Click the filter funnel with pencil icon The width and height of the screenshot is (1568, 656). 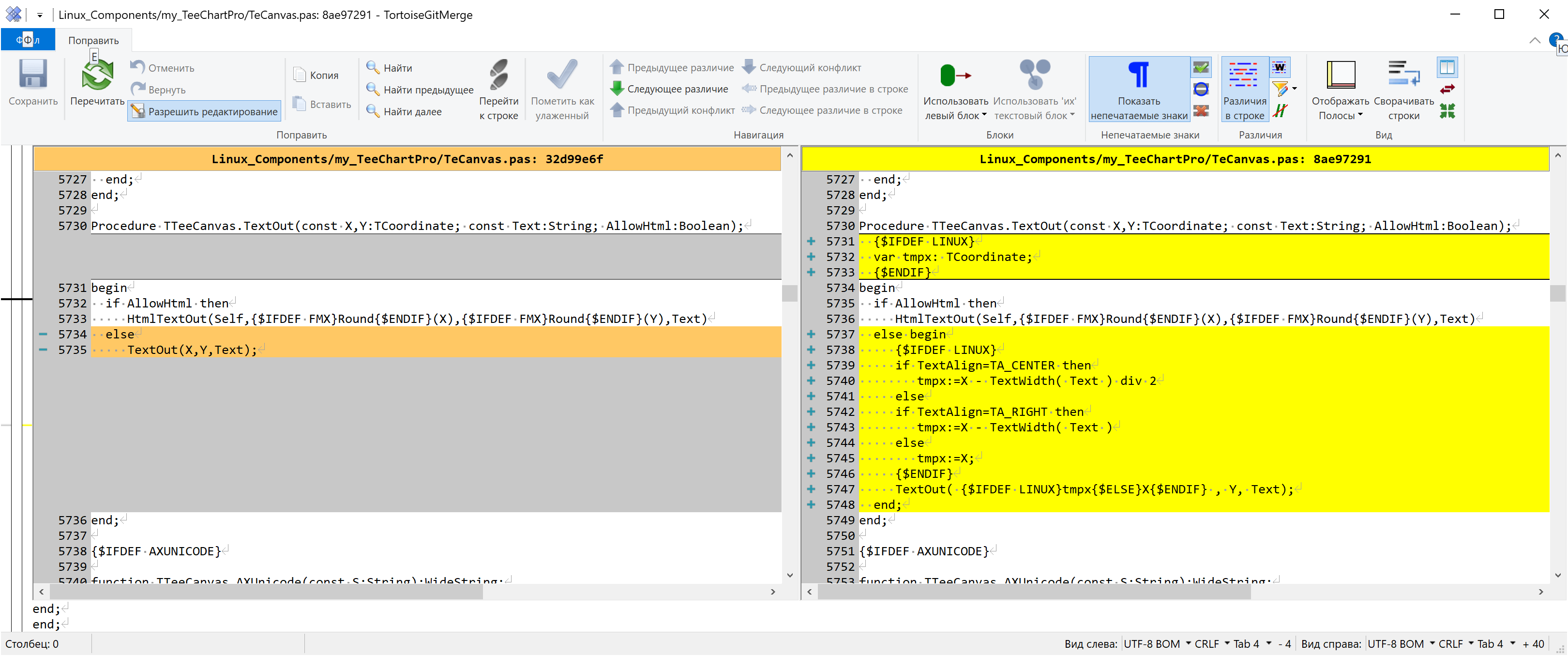[x=1280, y=89]
